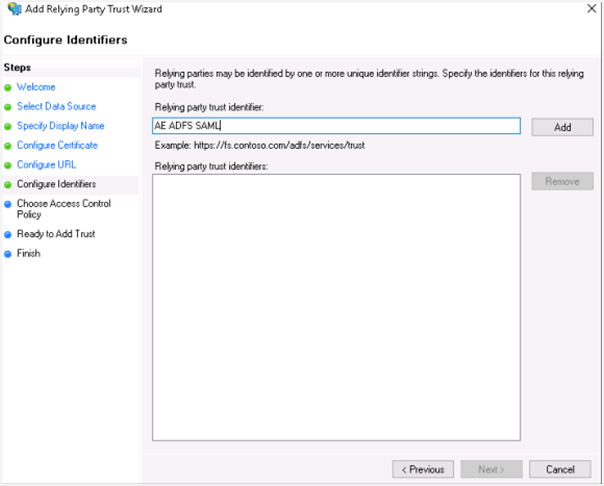Click the wizard icon in the title bar
This screenshot has width=604, height=486.
coord(12,9)
